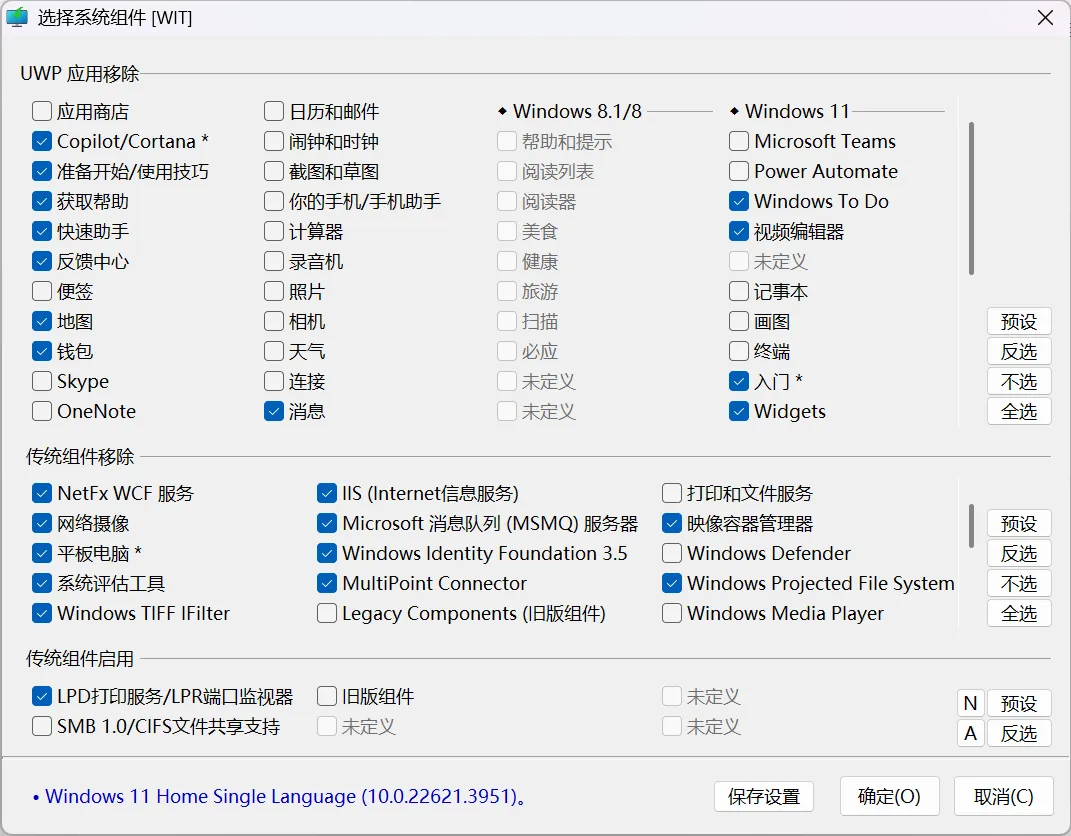1071x836 pixels.
Task: Uncheck Windows TIFF IFilter option
Action: pos(42,613)
